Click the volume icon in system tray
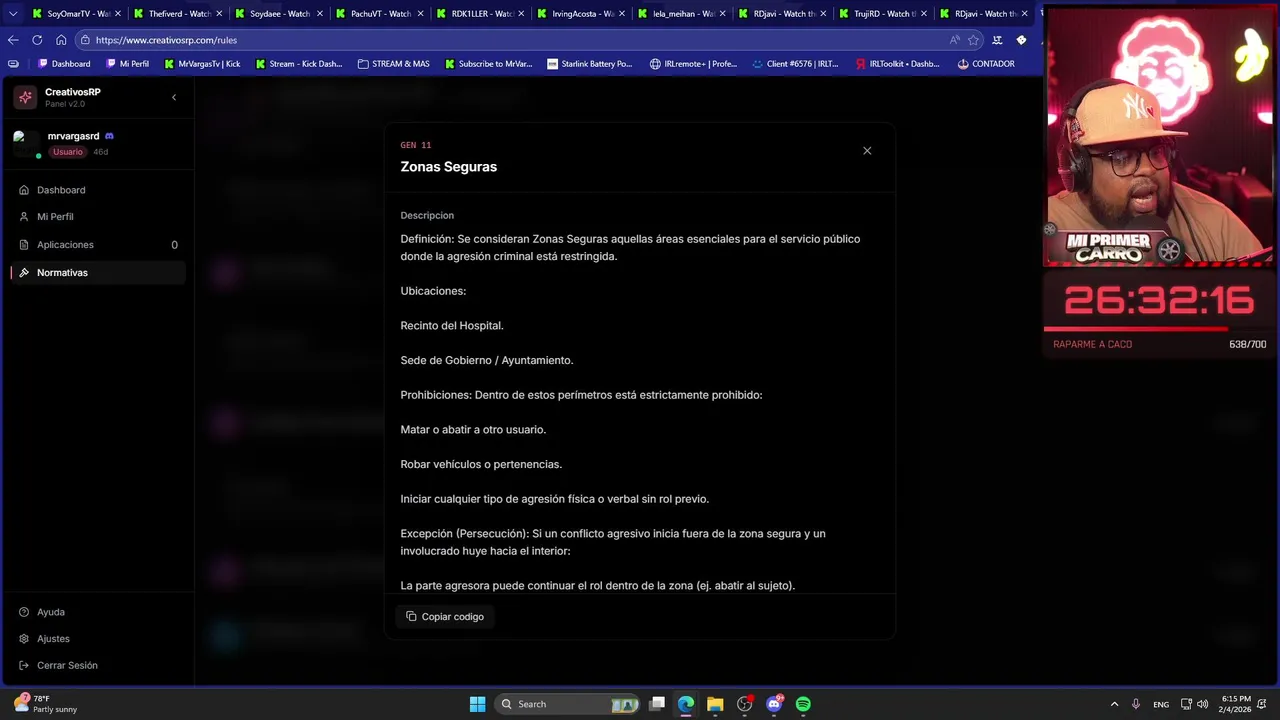1280x720 pixels. click(1202, 704)
